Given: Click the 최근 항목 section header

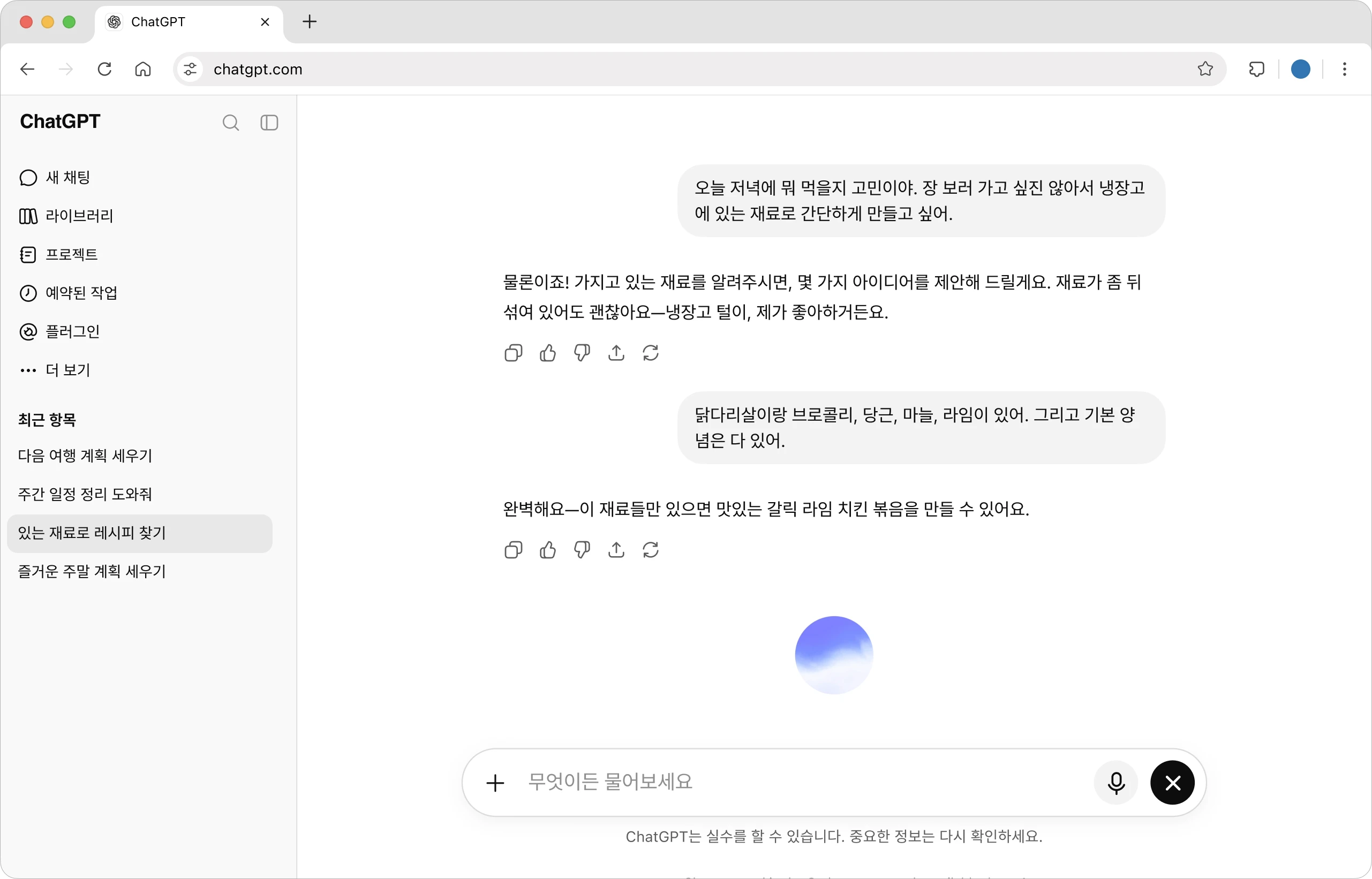Looking at the screenshot, I should (47, 420).
